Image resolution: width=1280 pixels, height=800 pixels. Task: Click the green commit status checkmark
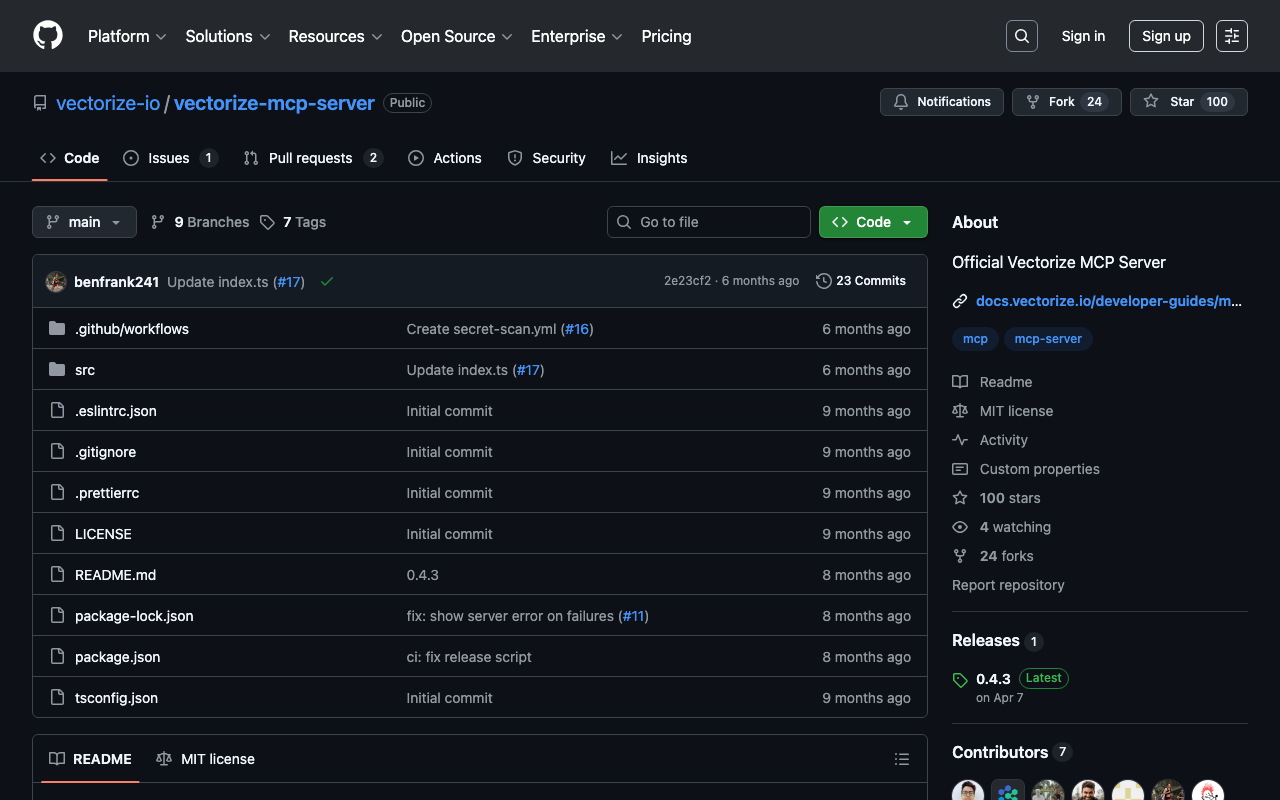[x=327, y=282]
